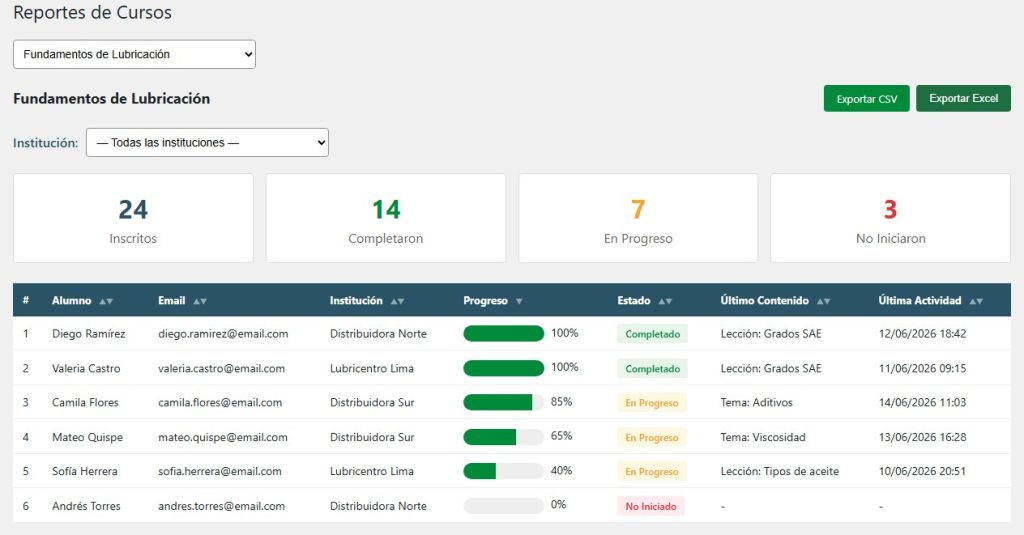Click Lubricentro Lima in Valeria Castro row
The width and height of the screenshot is (1024, 535).
[x=372, y=368]
